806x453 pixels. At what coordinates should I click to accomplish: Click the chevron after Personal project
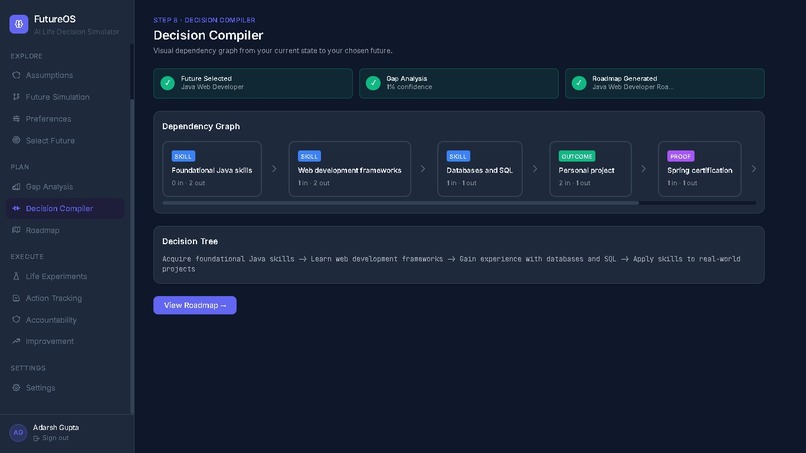pyautogui.click(x=644, y=169)
